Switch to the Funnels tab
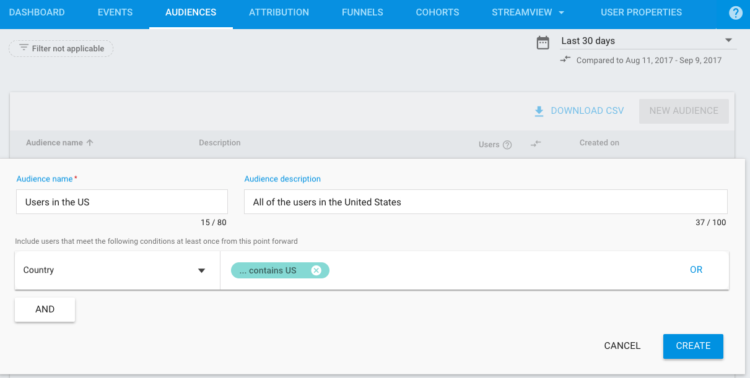The height and width of the screenshot is (378, 750). click(x=363, y=12)
